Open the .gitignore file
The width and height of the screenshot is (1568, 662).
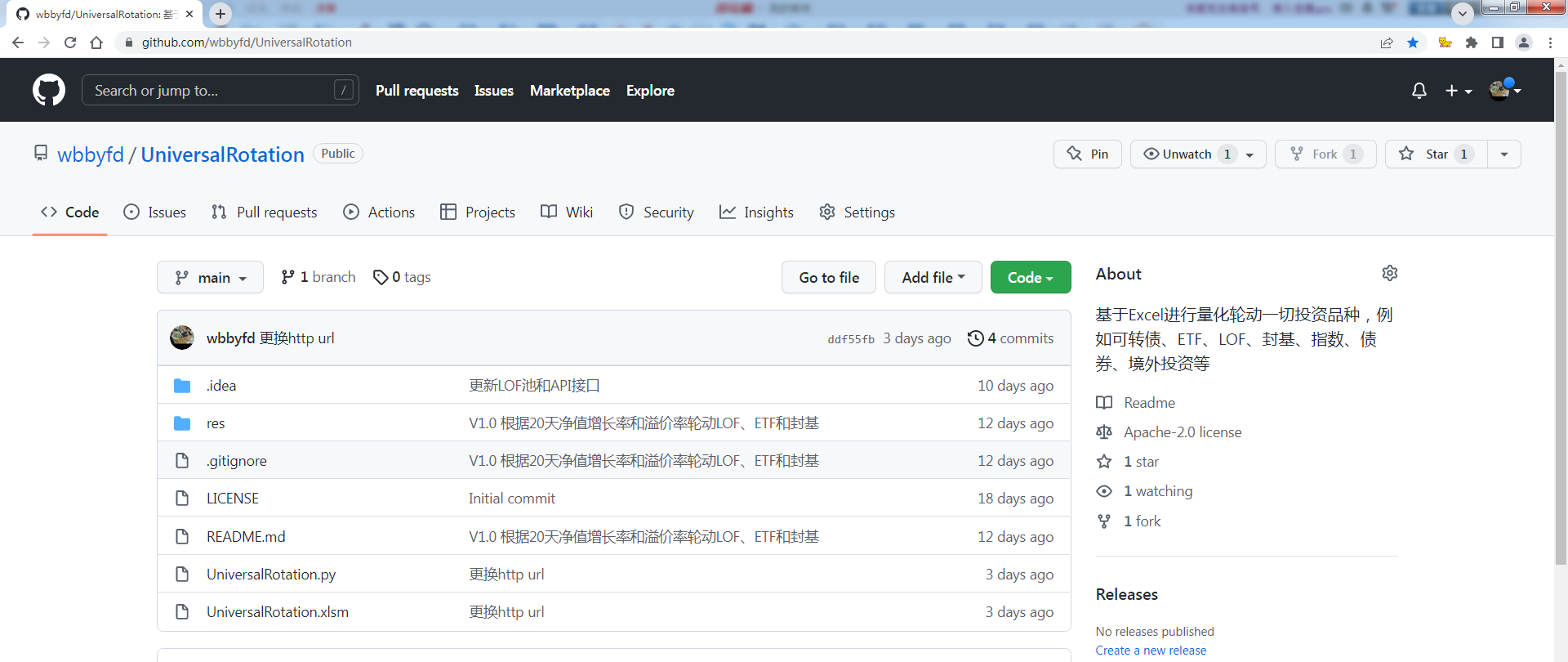click(237, 461)
